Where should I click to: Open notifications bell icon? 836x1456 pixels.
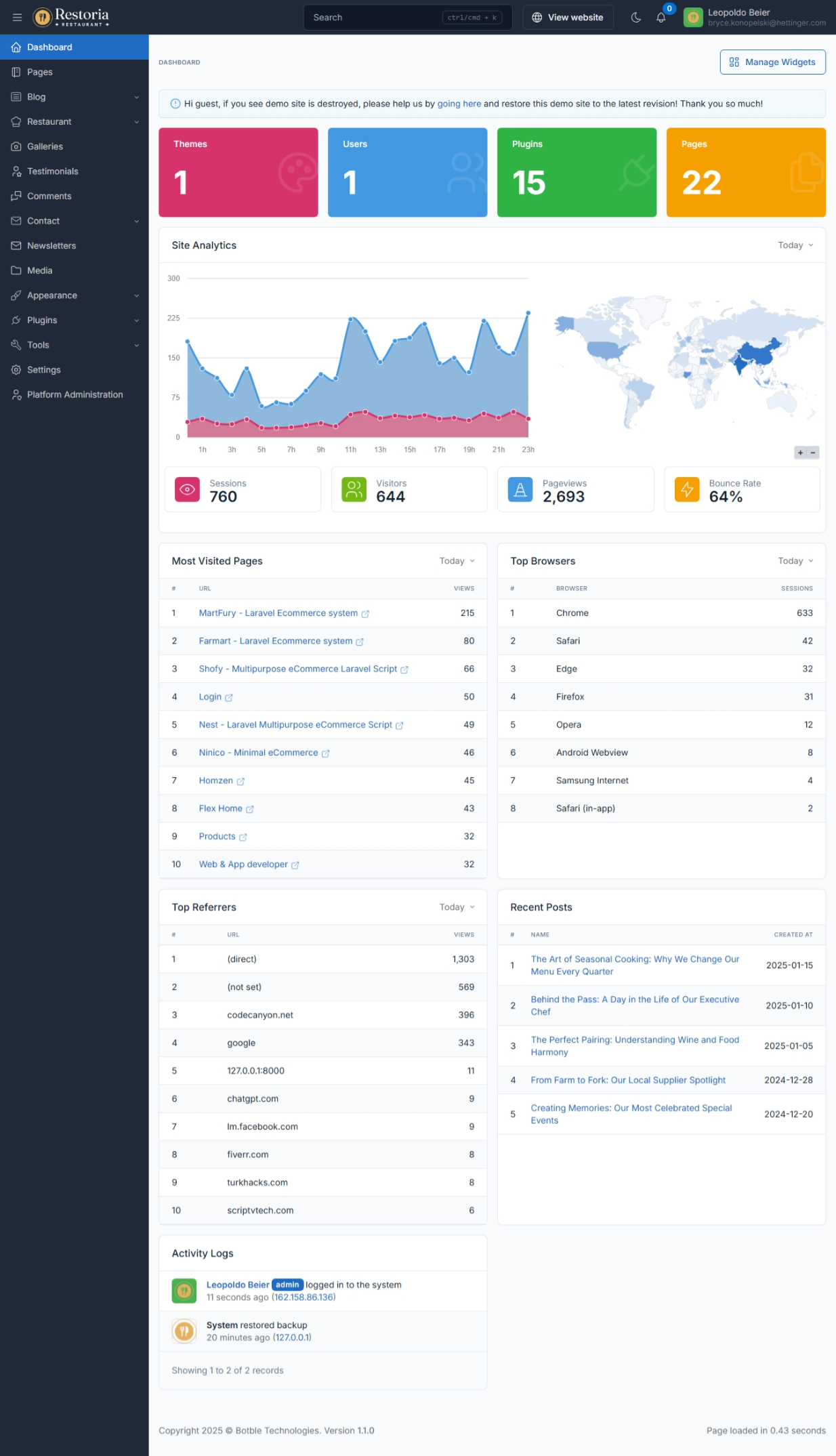661,18
